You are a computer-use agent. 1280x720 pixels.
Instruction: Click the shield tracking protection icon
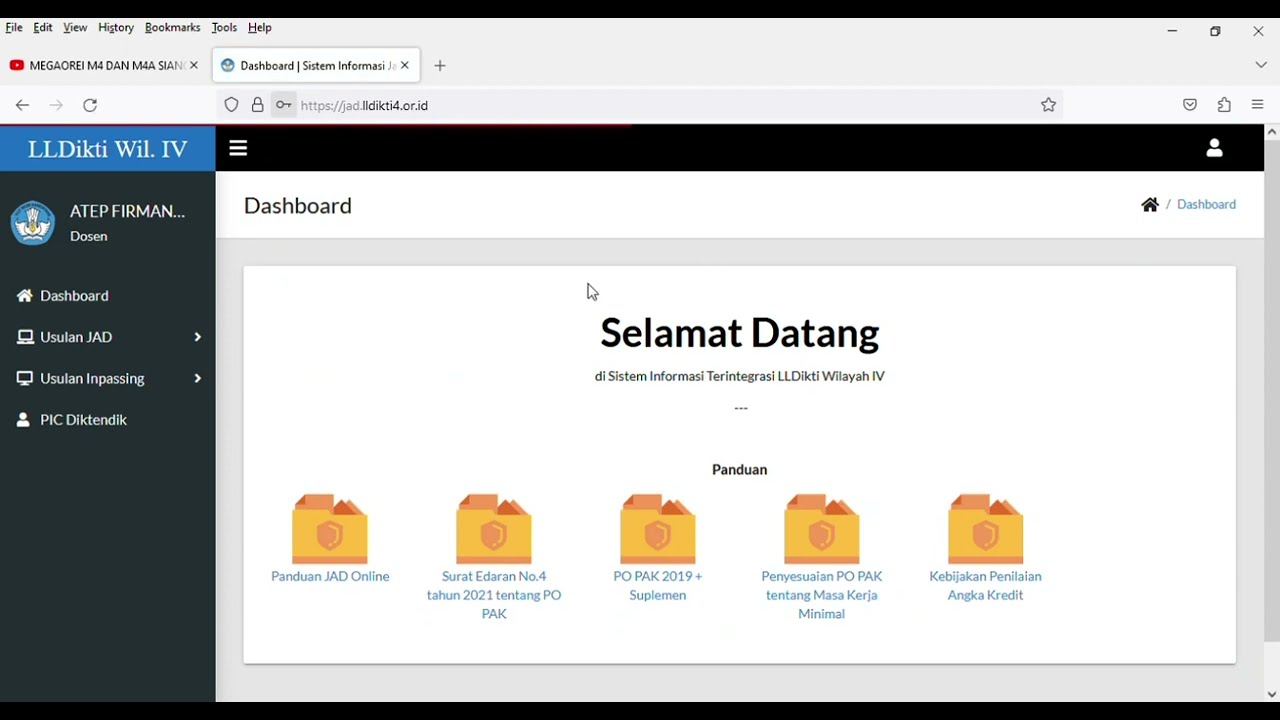231,105
